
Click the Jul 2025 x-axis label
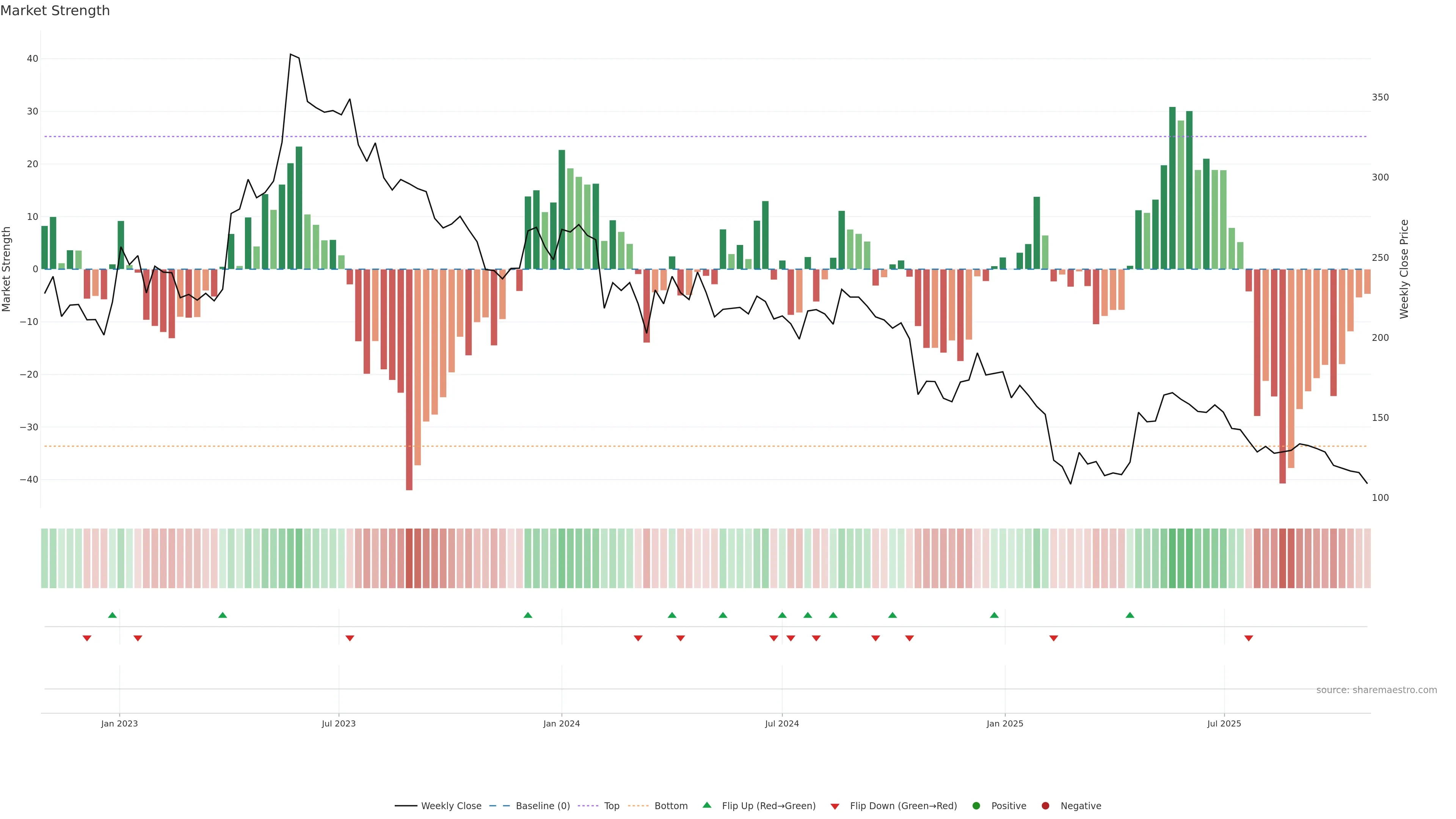1224,723
